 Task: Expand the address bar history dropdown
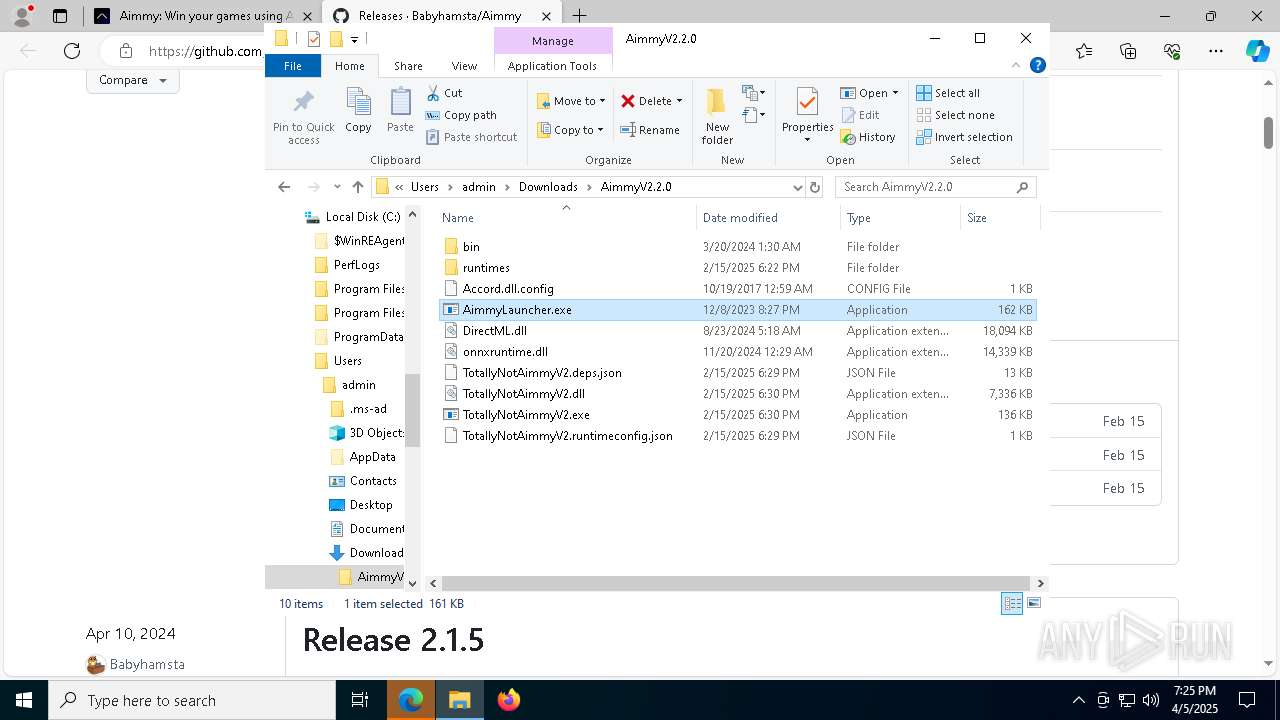[x=797, y=187]
